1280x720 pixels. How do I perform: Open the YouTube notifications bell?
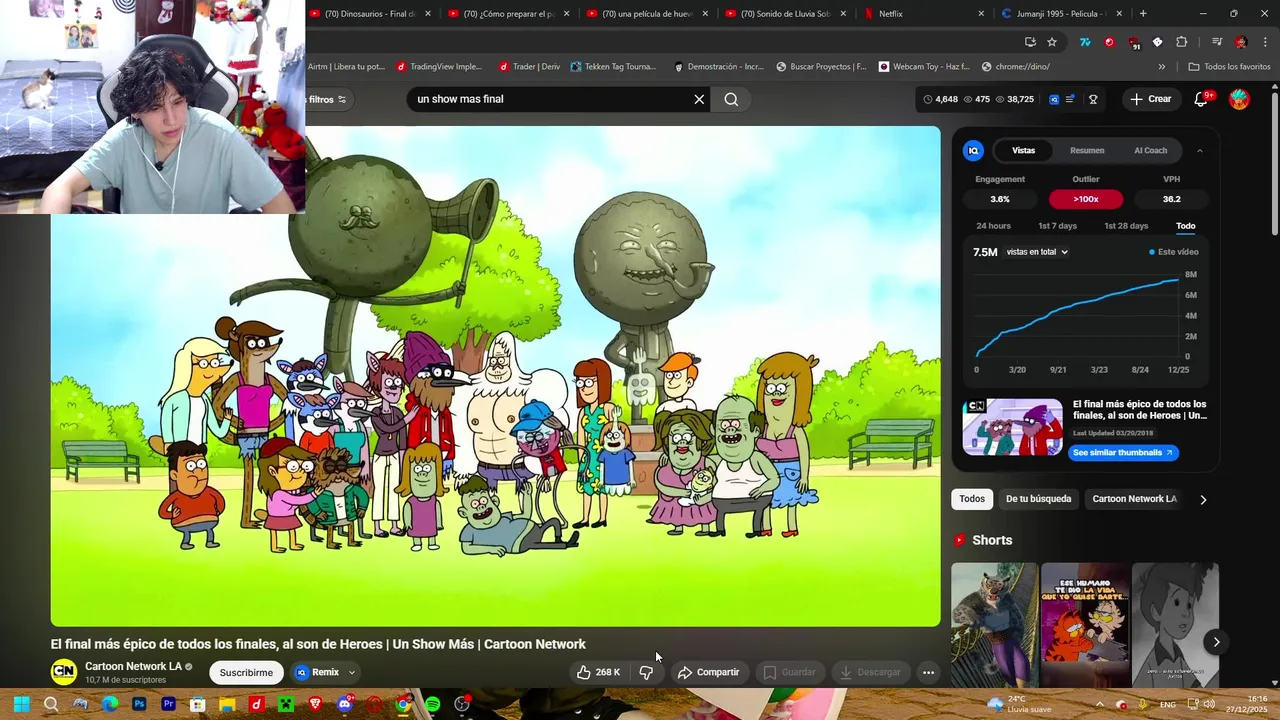pos(1202,99)
